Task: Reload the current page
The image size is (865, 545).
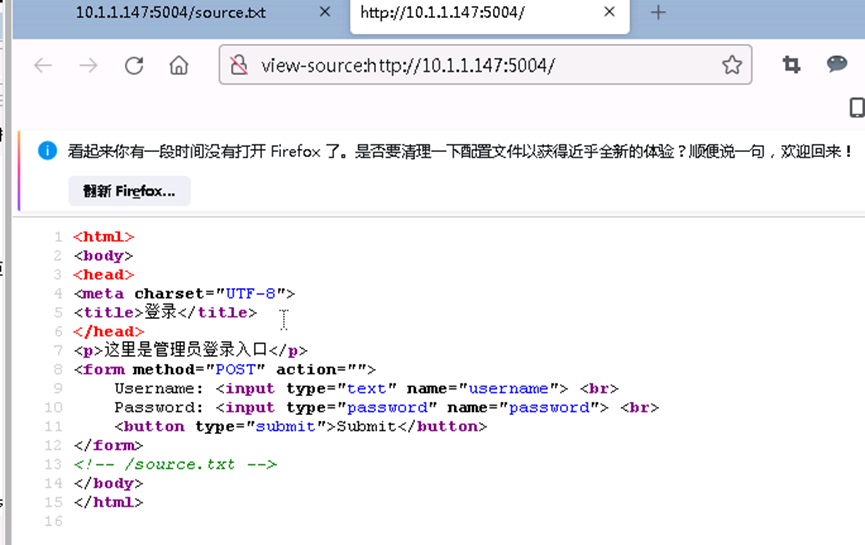Action: point(134,66)
